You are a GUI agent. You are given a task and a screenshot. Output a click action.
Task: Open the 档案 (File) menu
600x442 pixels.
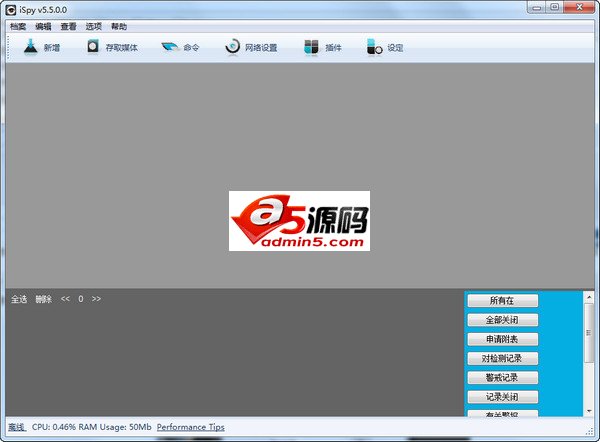click(x=18, y=26)
